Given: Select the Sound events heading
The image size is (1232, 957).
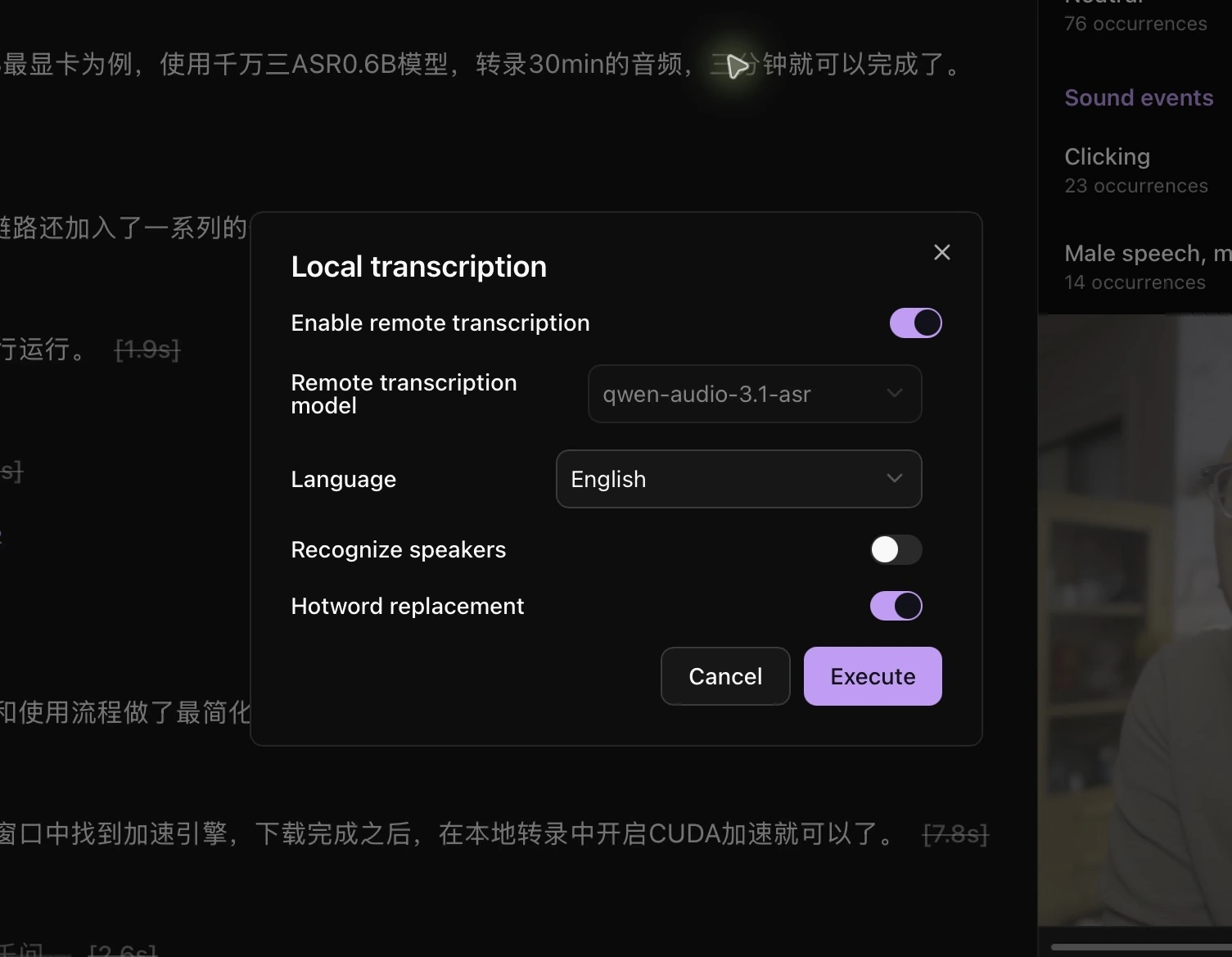Looking at the screenshot, I should 1139,97.
